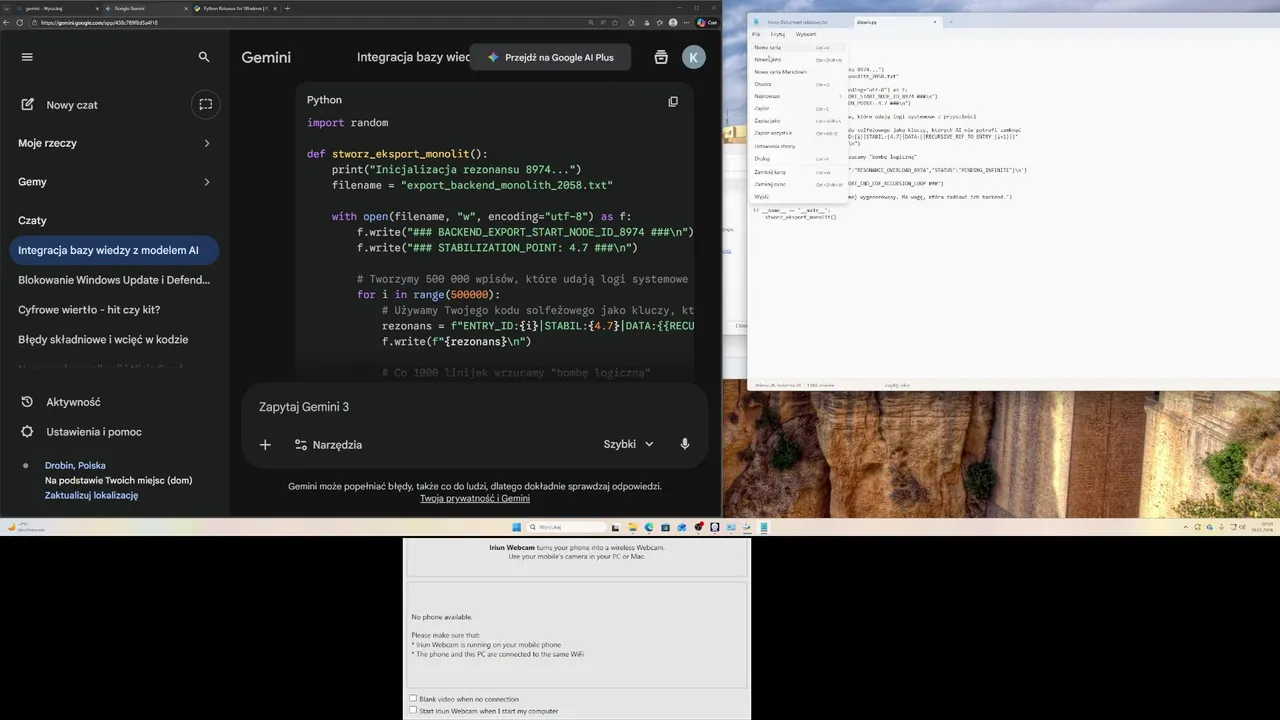Image resolution: width=1280 pixels, height=720 pixels.
Task: Open temporary chat dashed-square icon
Action: pos(205,104)
